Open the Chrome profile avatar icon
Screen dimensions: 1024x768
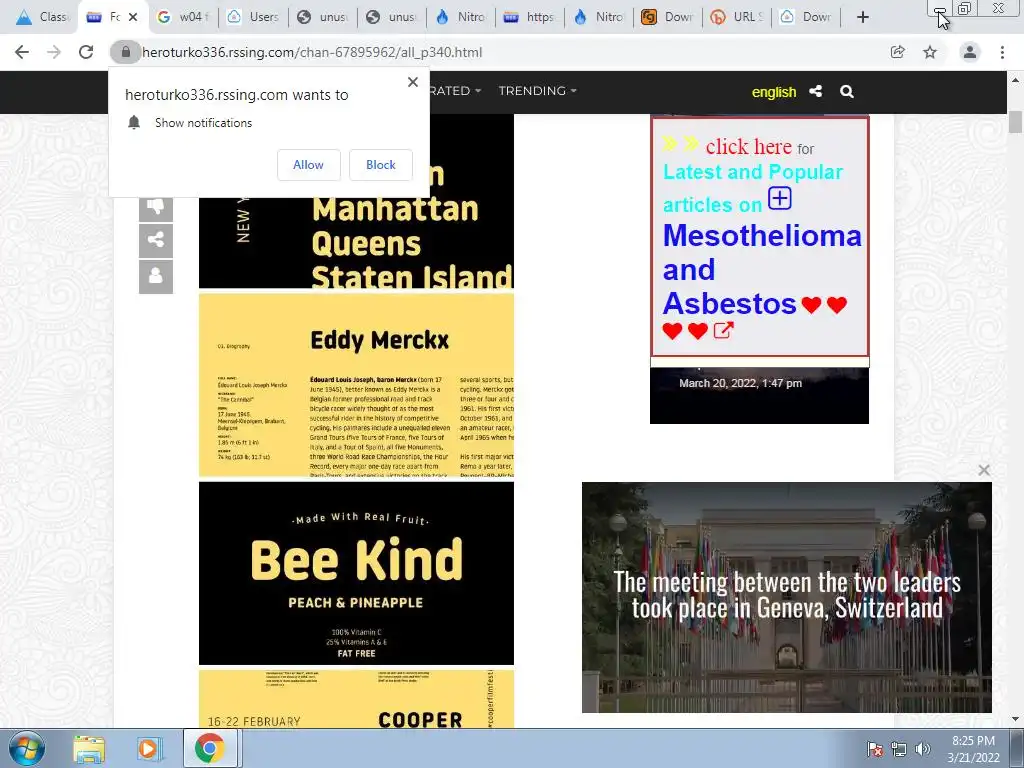(970, 52)
